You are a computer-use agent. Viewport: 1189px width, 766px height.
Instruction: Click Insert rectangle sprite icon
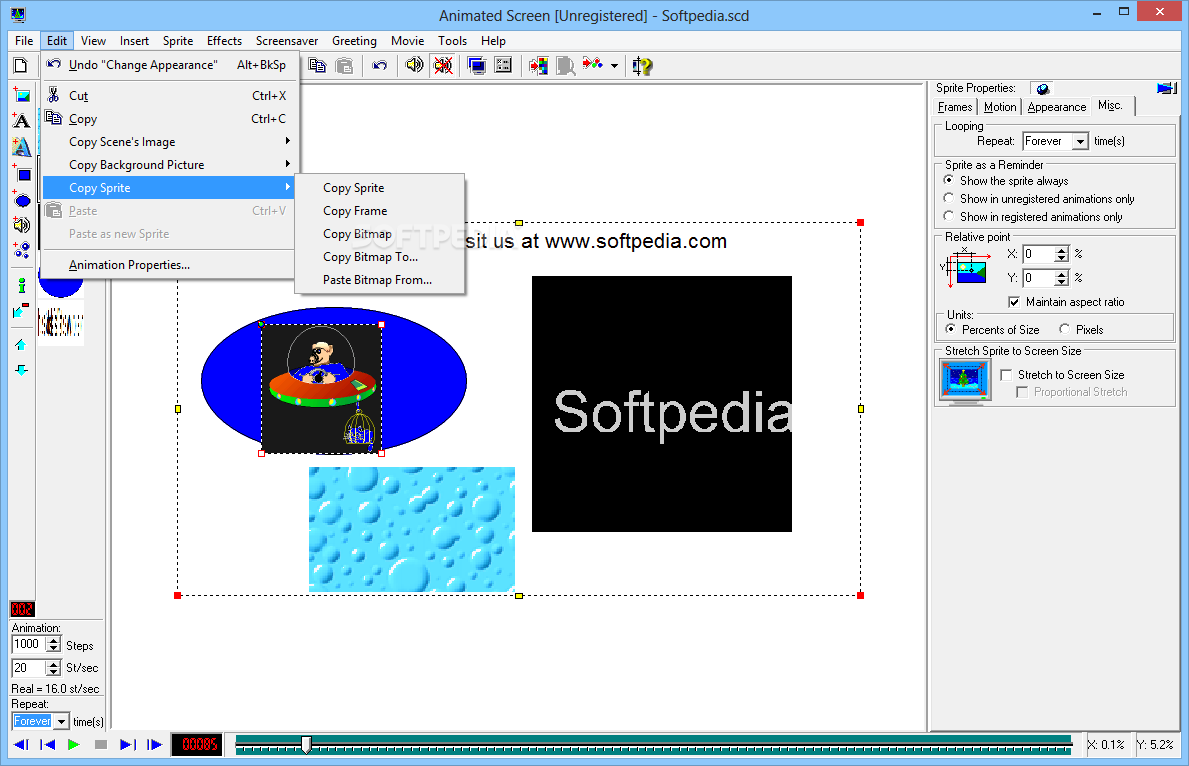(x=22, y=174)
